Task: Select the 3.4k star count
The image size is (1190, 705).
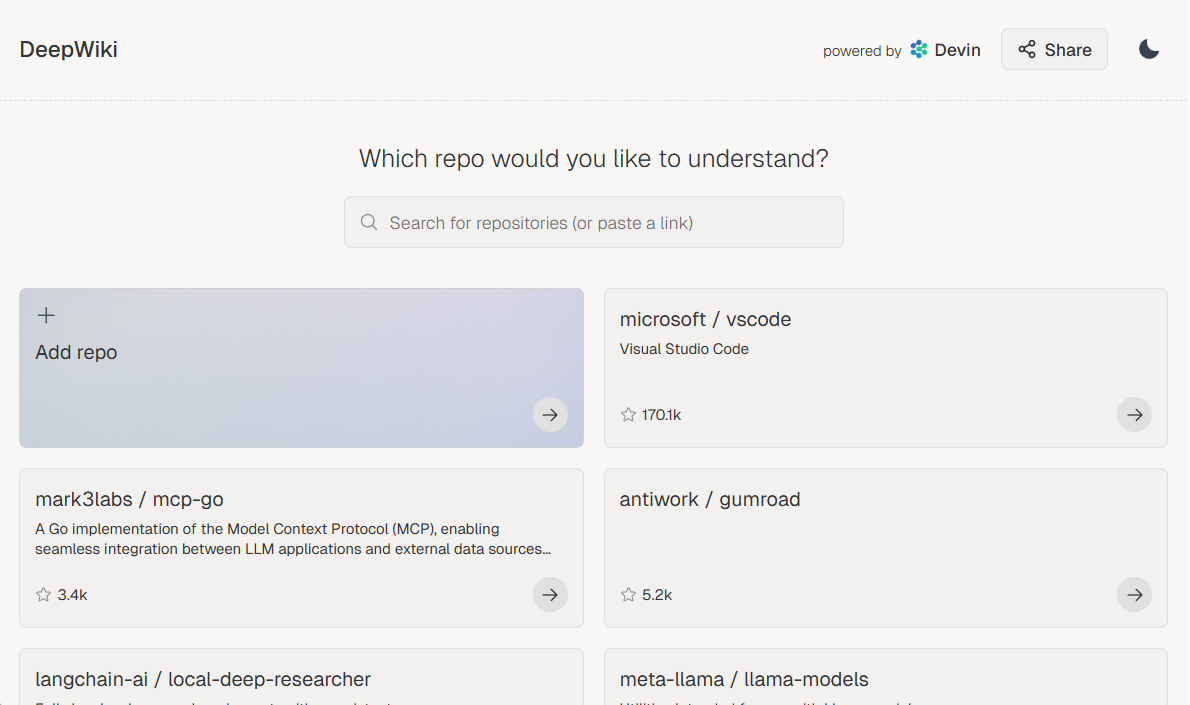Action: [x=72, y=595]
